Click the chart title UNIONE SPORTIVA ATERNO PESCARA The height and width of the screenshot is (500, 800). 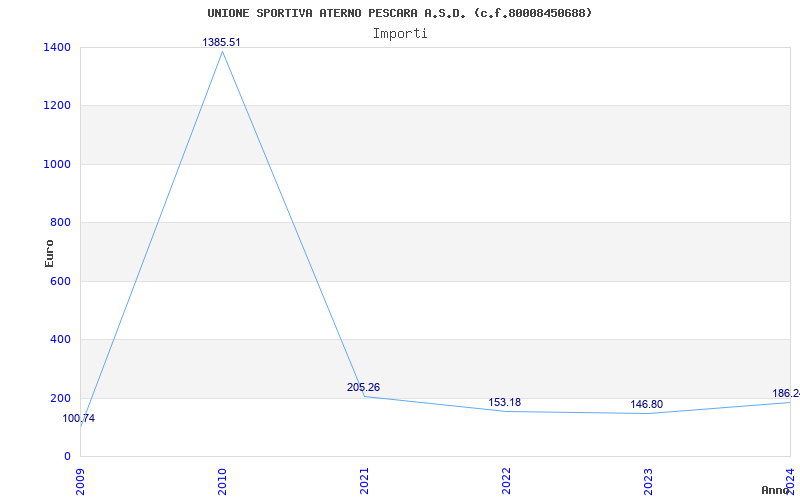pyautogui.click(x=399, y=13)
